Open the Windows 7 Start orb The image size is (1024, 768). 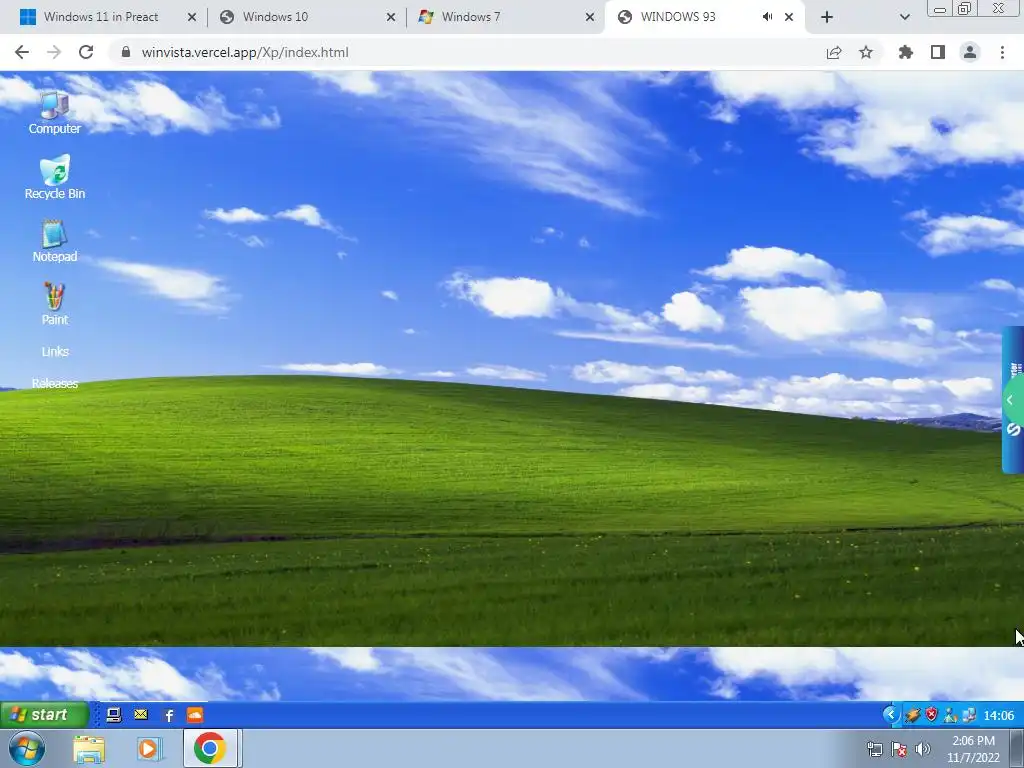coord(27,748)
